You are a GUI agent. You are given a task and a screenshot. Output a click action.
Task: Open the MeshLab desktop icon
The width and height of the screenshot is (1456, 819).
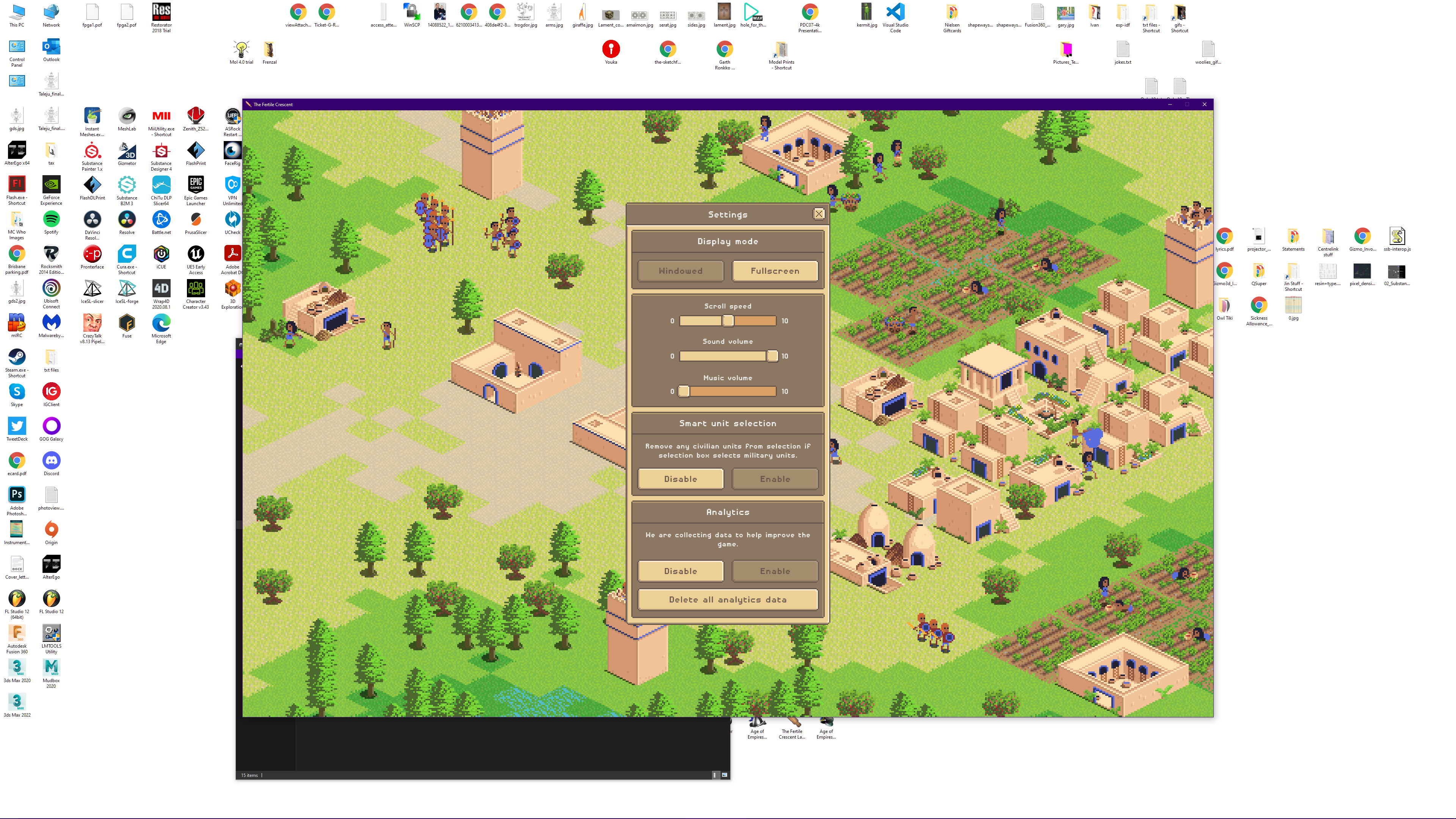(127, 119)
